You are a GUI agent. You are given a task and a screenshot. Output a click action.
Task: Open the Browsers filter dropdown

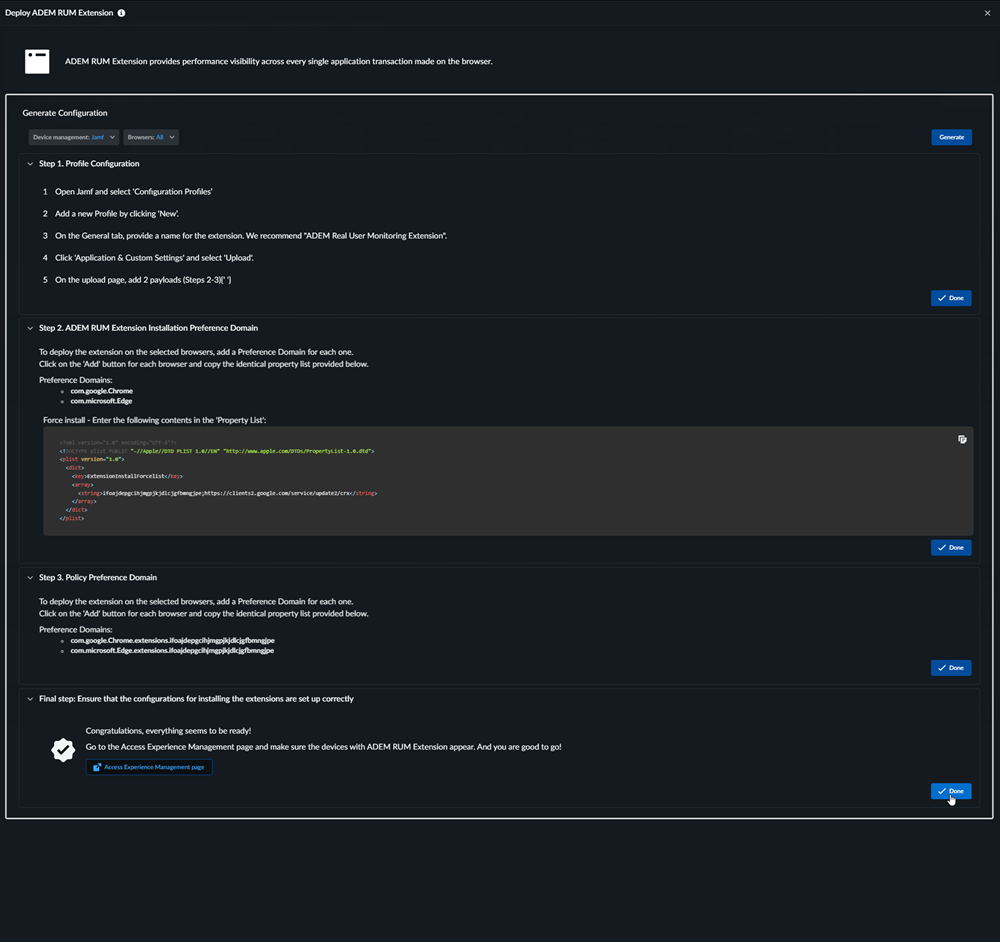coord(151,137)
